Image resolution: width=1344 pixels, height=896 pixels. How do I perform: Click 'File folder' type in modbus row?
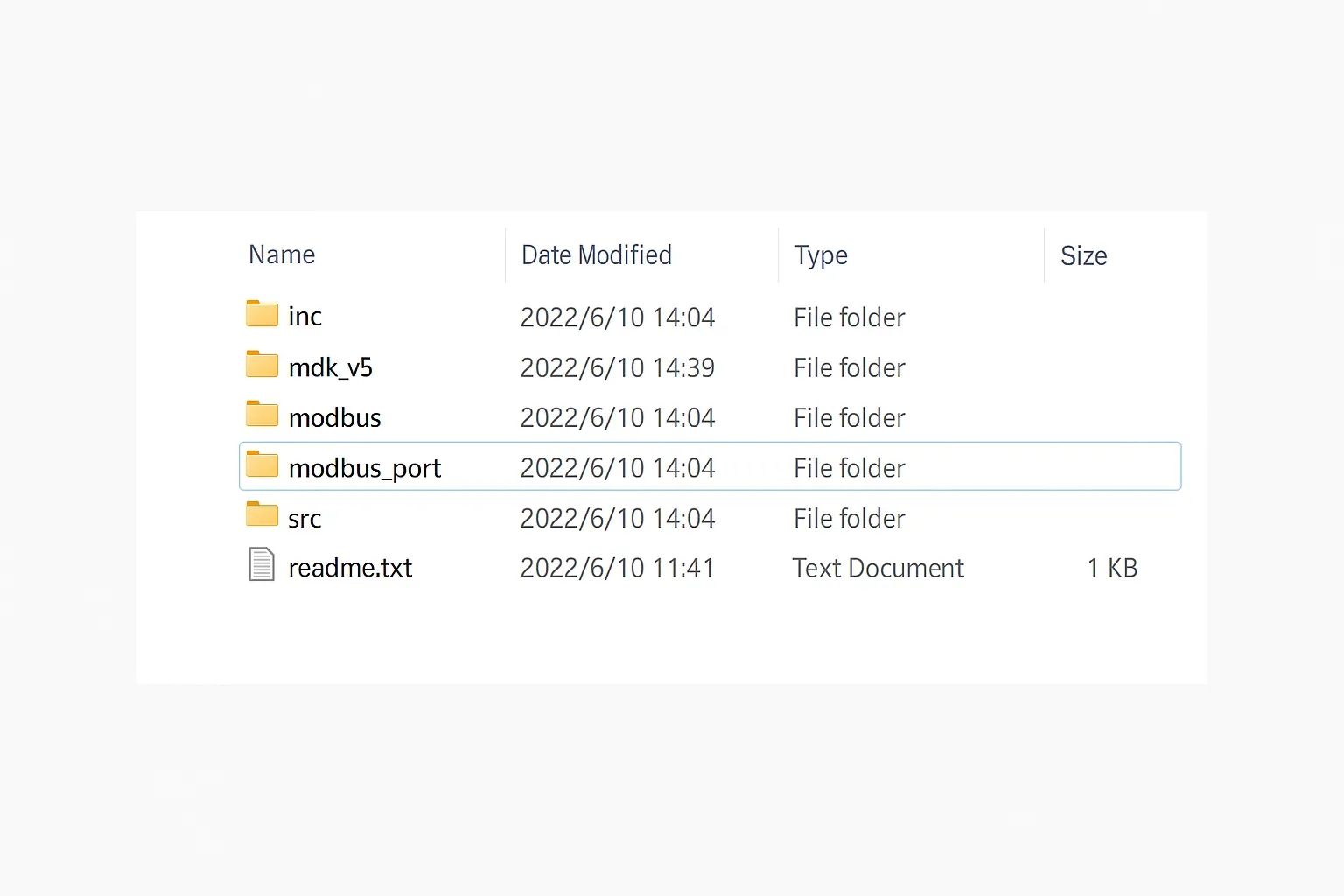pyautogui.click(x=850, y=418)
